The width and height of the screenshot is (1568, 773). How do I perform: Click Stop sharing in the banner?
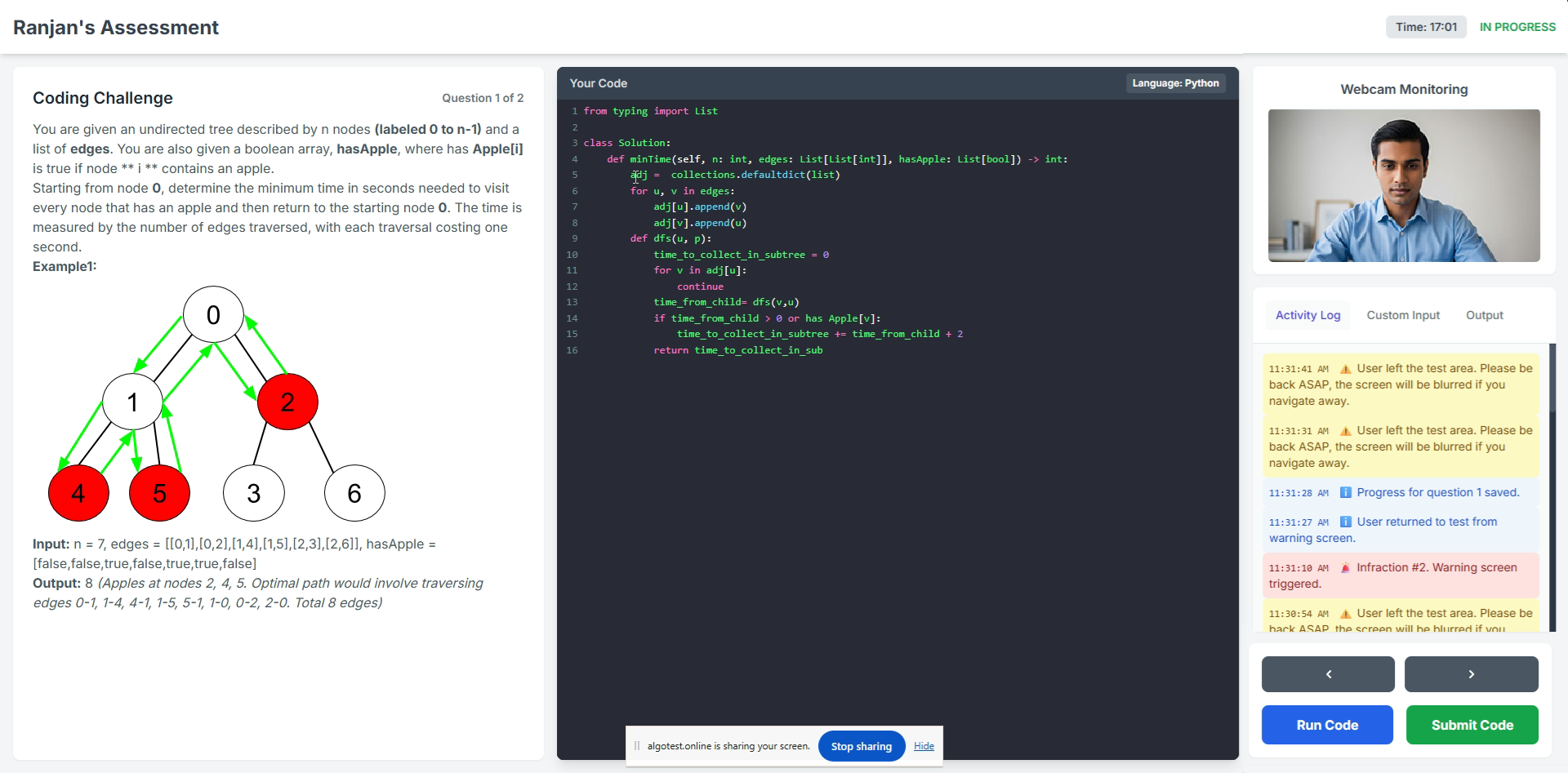(861, 745)
